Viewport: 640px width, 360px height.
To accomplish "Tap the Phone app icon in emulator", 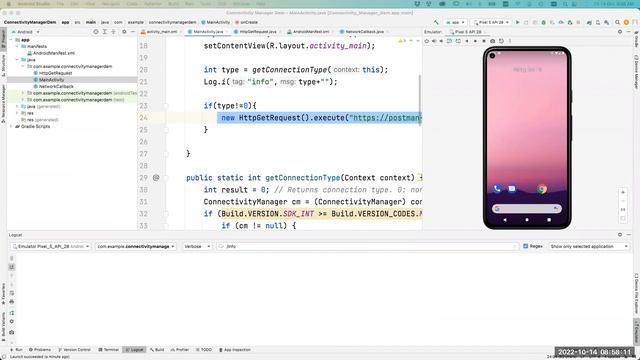I will [x=497, y=189].
